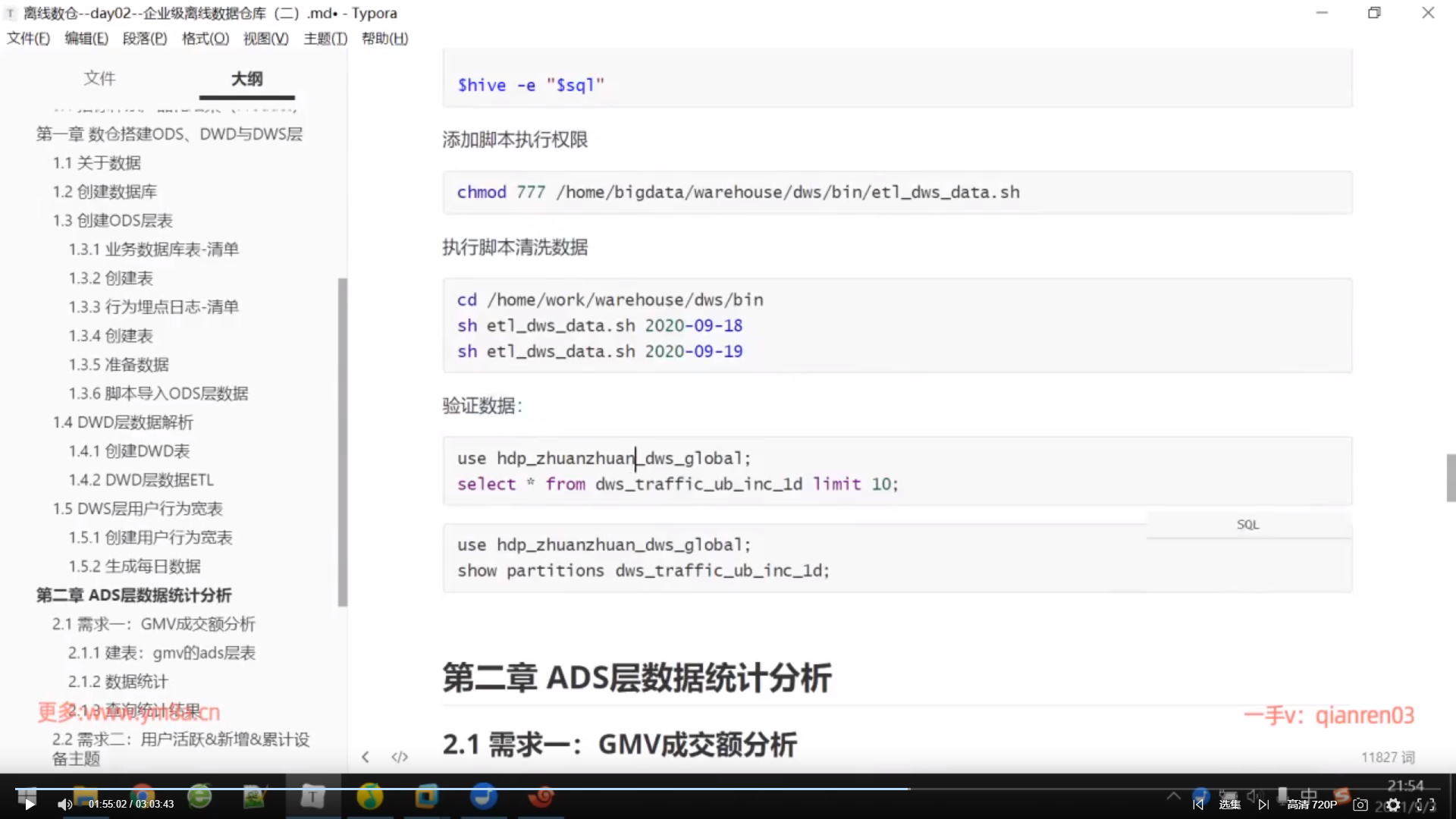The height and width of the screenshot is (819, 1456).
Task: Mute the video volume speaker icon
Action: pyautogui.click(x=64, y=805)
